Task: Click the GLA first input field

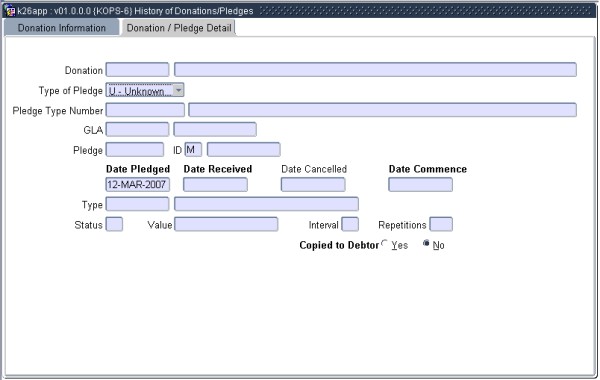Action: (137, 129)
